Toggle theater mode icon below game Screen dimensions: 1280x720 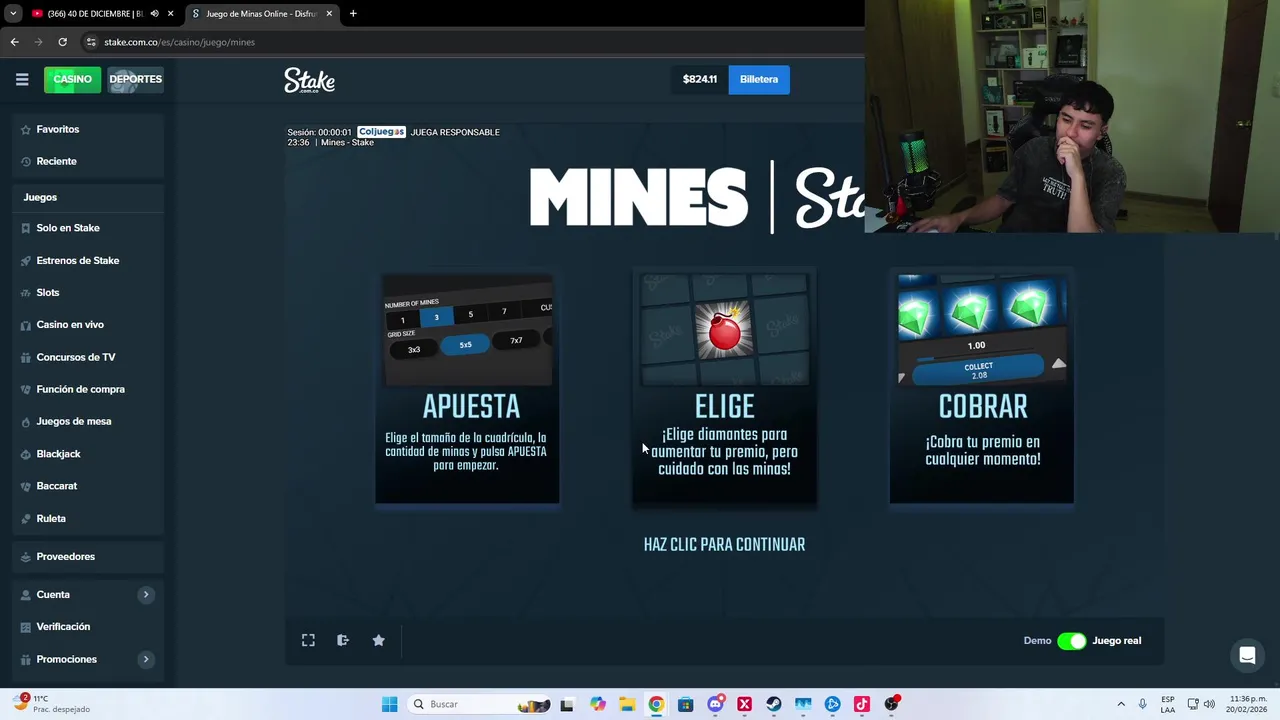pyautogui.click(x=343, y=640)
